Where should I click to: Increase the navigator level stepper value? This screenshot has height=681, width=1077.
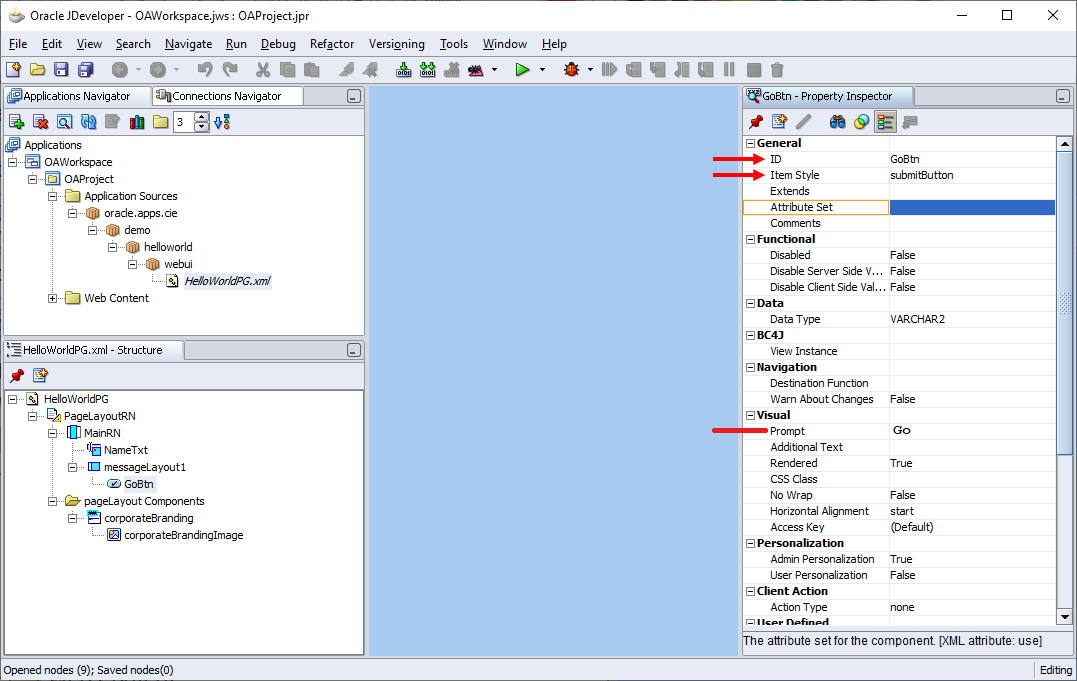[x=201, y=118]
